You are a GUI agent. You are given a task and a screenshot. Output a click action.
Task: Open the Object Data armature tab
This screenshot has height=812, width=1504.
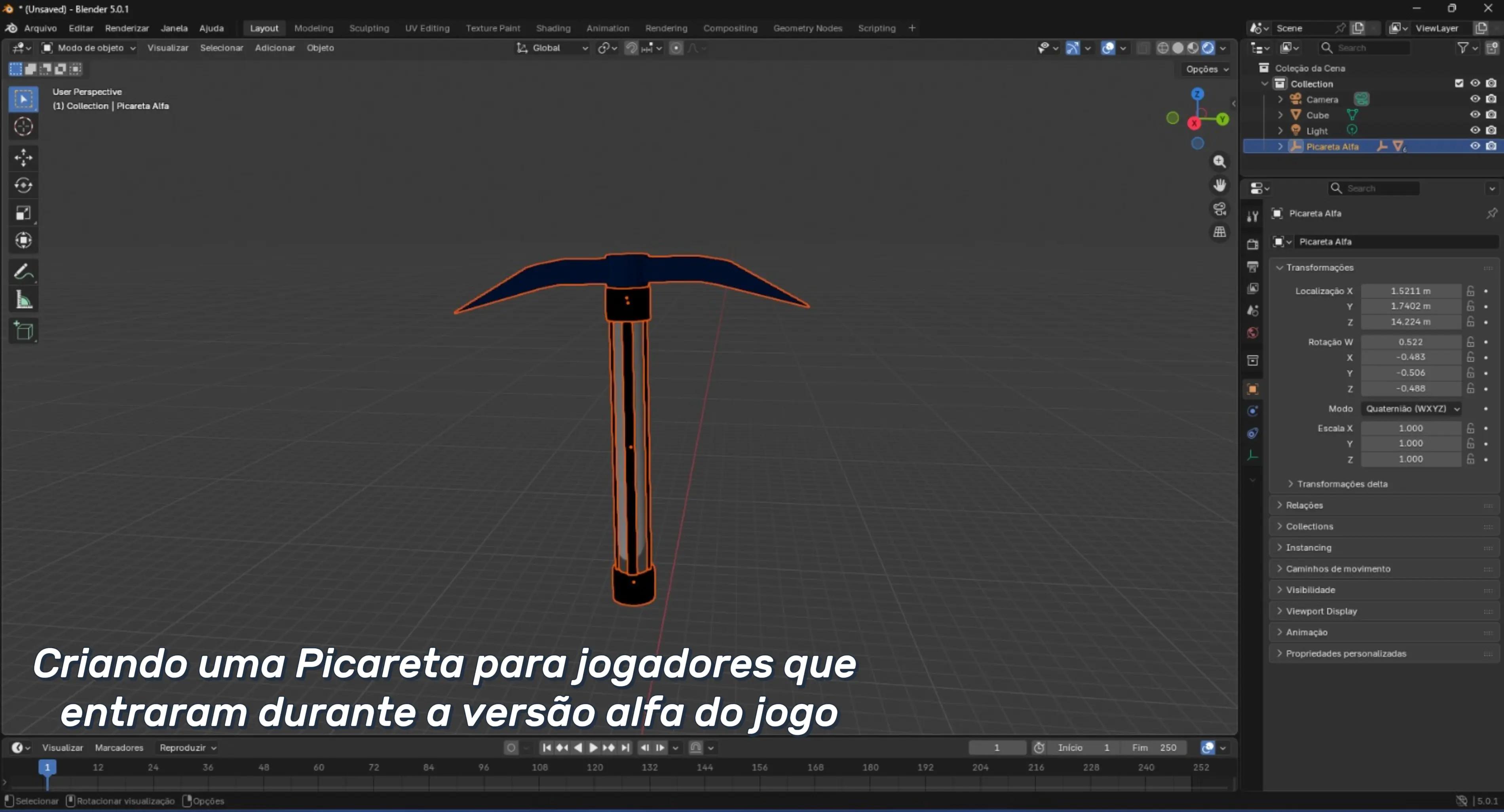[1252, 455]
